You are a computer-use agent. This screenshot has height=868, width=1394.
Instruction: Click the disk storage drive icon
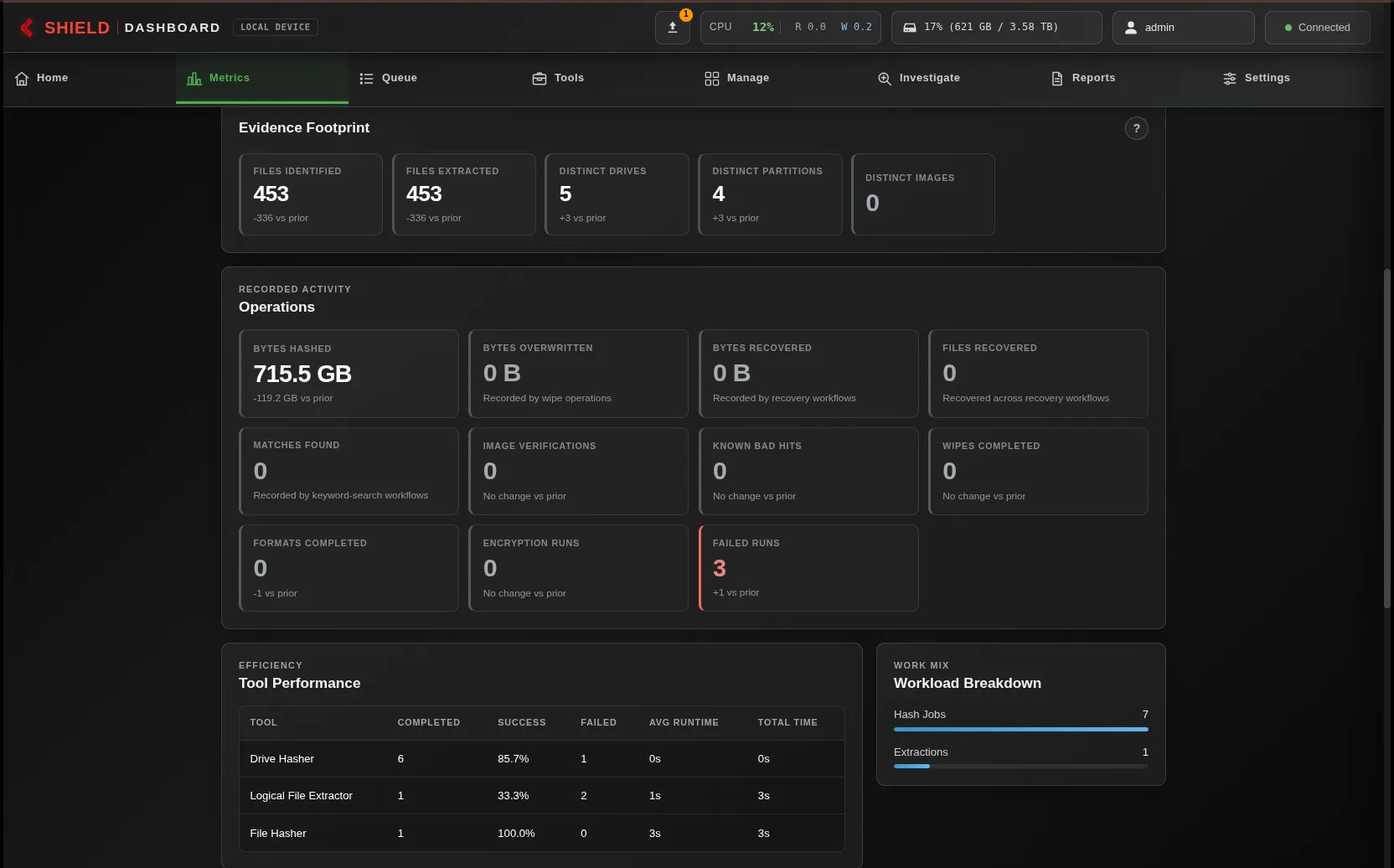pyautogui.click(x=909, y=28)
